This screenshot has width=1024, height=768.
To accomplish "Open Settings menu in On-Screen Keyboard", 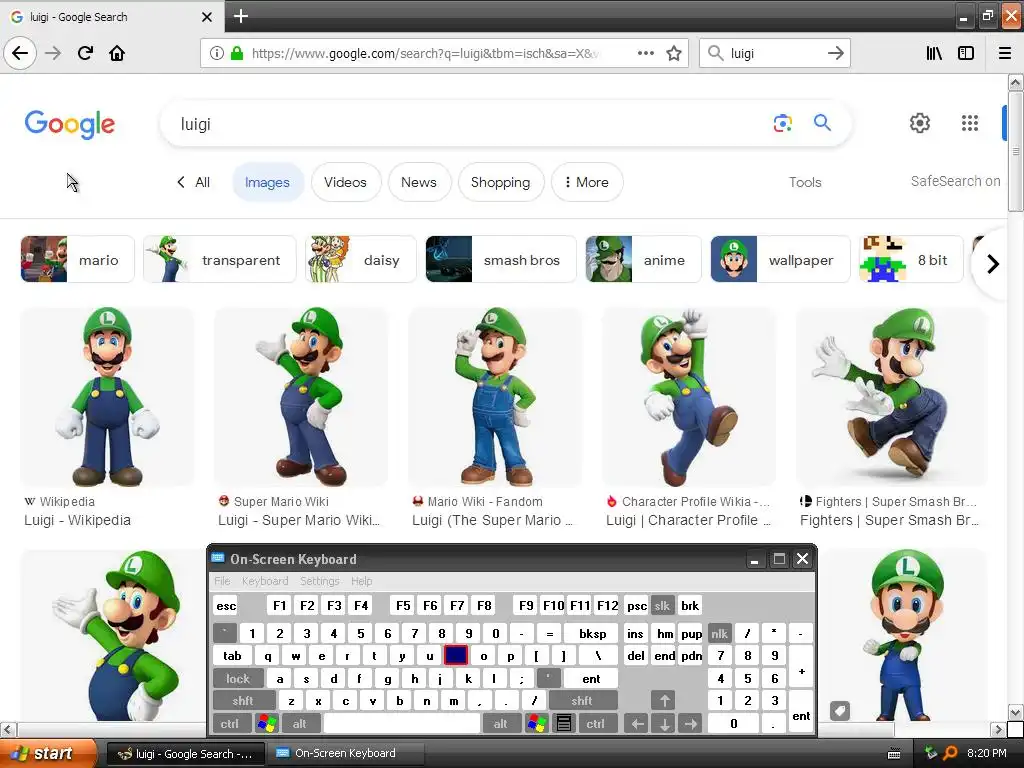I will (x=319, y=581).
